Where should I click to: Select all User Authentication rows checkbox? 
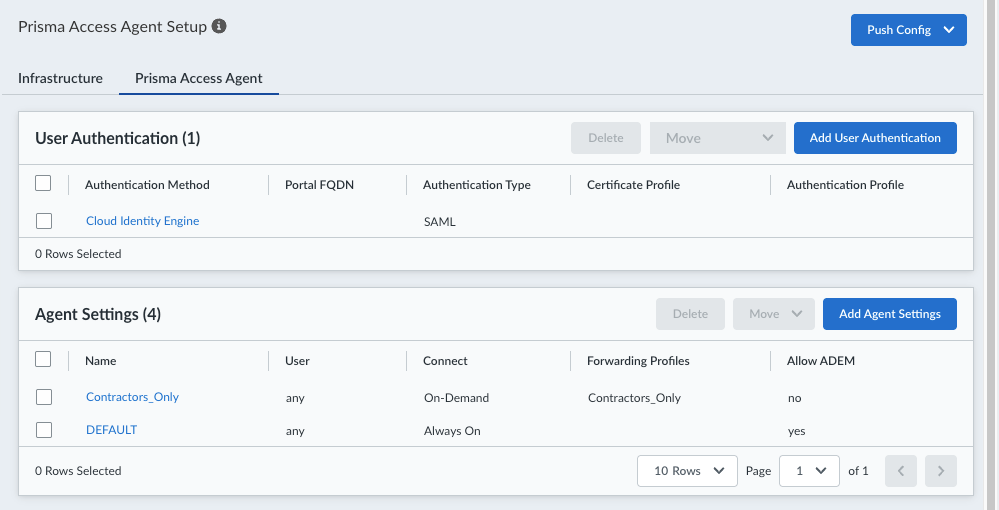pos(43,183)
